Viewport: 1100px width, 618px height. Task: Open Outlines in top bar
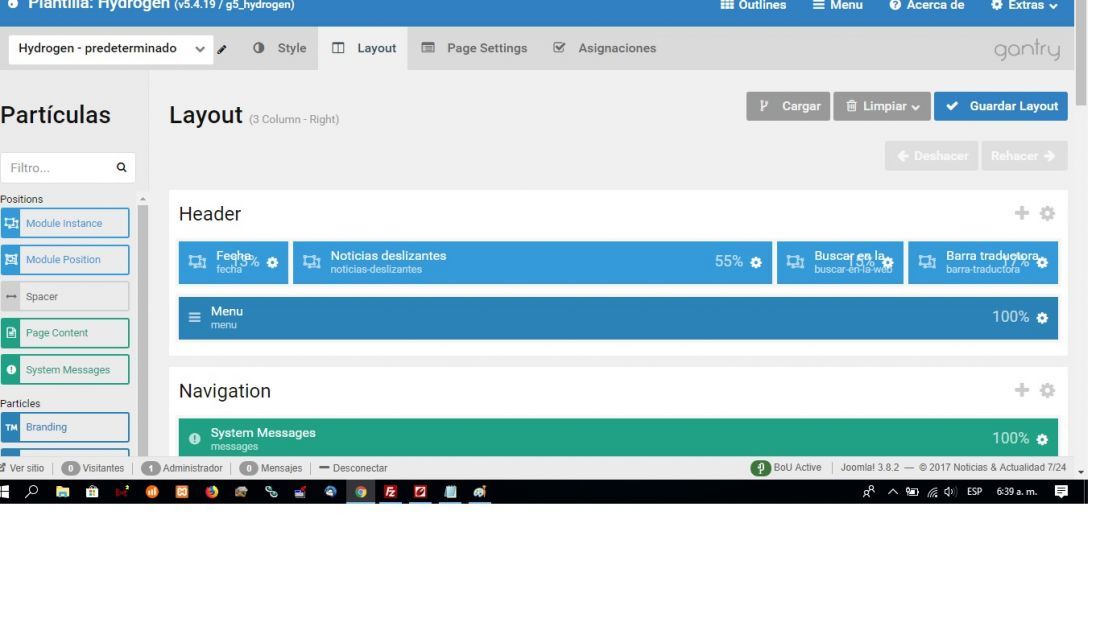tap(753, 6)
